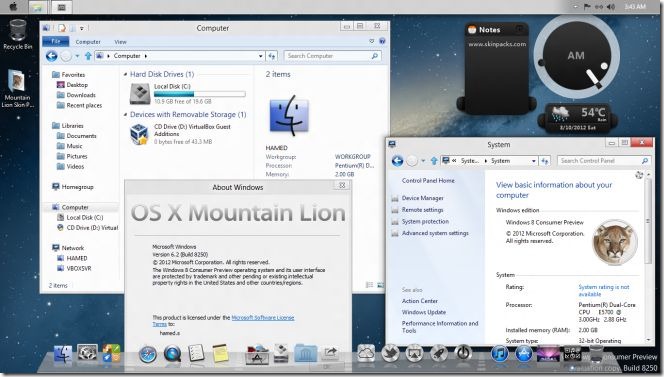Open Microsoft Software License Terms link
The height and width of the screenshot is (377, 664).
(x=263, y=318)
